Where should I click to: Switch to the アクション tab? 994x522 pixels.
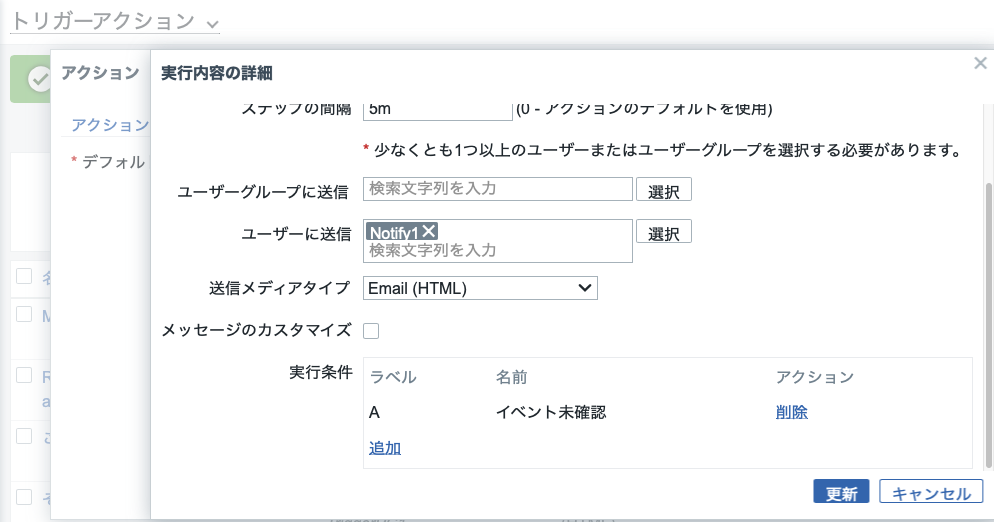(110, 124)
